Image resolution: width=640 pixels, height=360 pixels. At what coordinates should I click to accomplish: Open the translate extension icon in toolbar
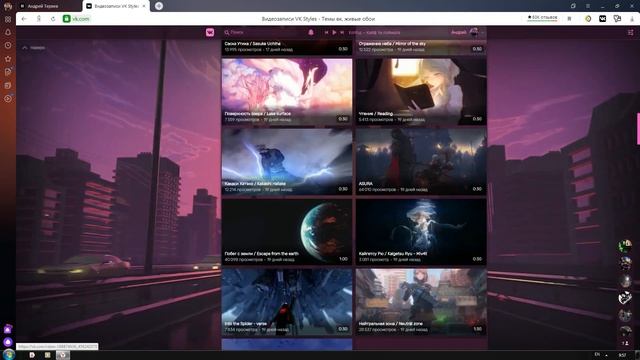(617, 19)
